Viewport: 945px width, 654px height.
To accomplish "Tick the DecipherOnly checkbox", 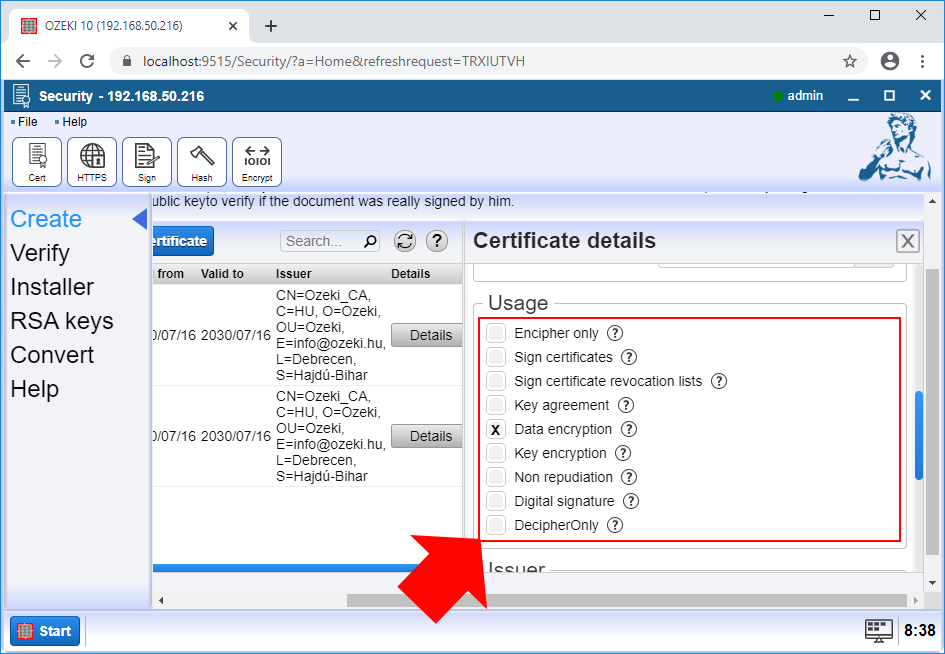I will point(496,525).
